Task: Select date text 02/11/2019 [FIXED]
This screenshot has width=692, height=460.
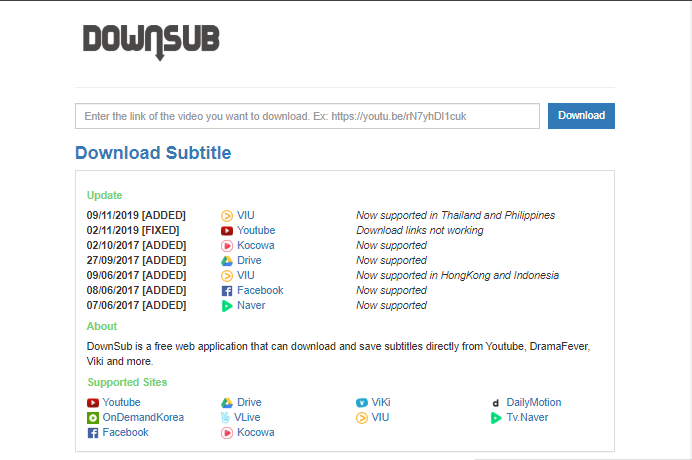Action: (133, 230)
